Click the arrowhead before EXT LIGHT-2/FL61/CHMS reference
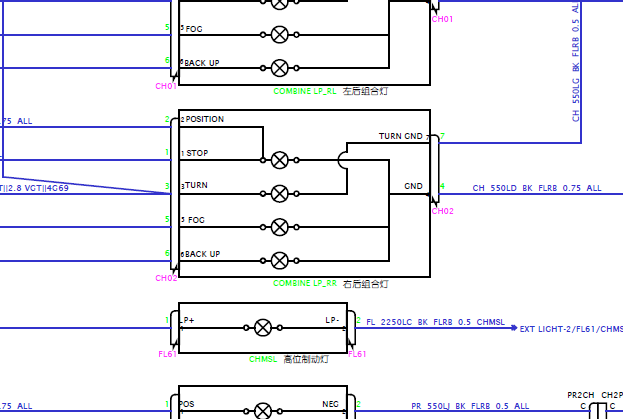623x419 pixels. tap(514, 328)
